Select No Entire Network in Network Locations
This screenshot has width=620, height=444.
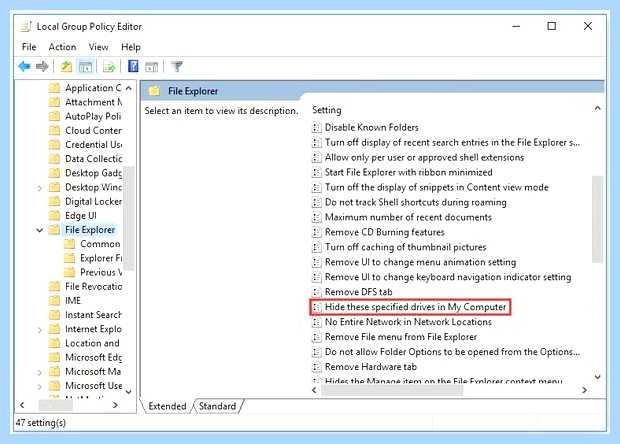coord(408,322)
